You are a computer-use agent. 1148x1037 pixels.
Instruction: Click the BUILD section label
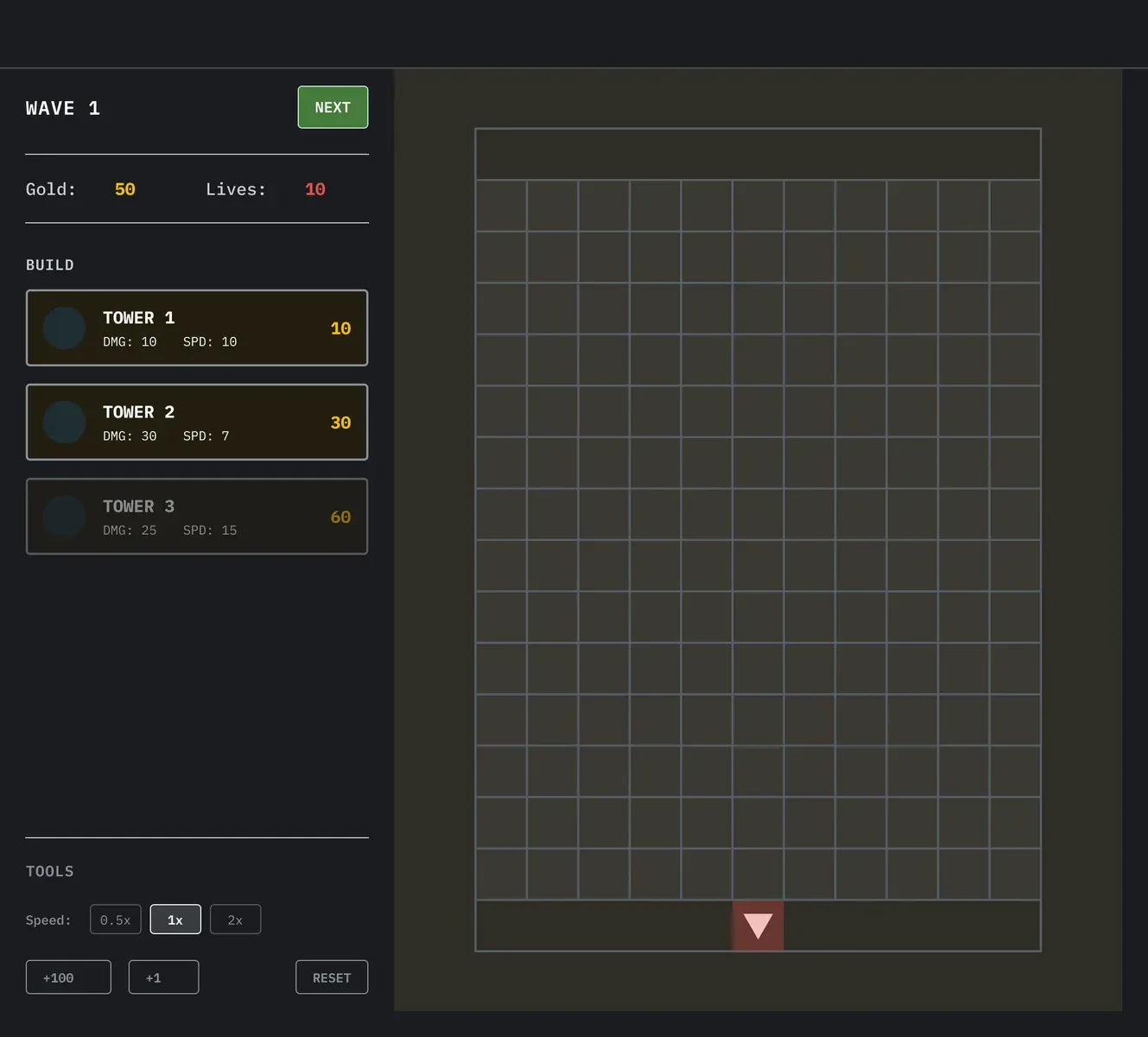[50, 265]
